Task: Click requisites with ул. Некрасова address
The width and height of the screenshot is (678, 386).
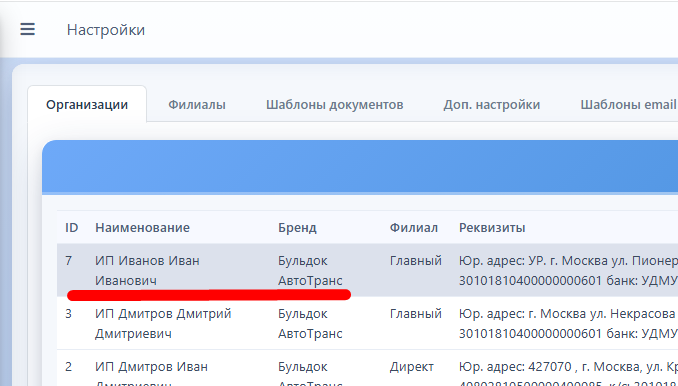Action: click(568, 323)
